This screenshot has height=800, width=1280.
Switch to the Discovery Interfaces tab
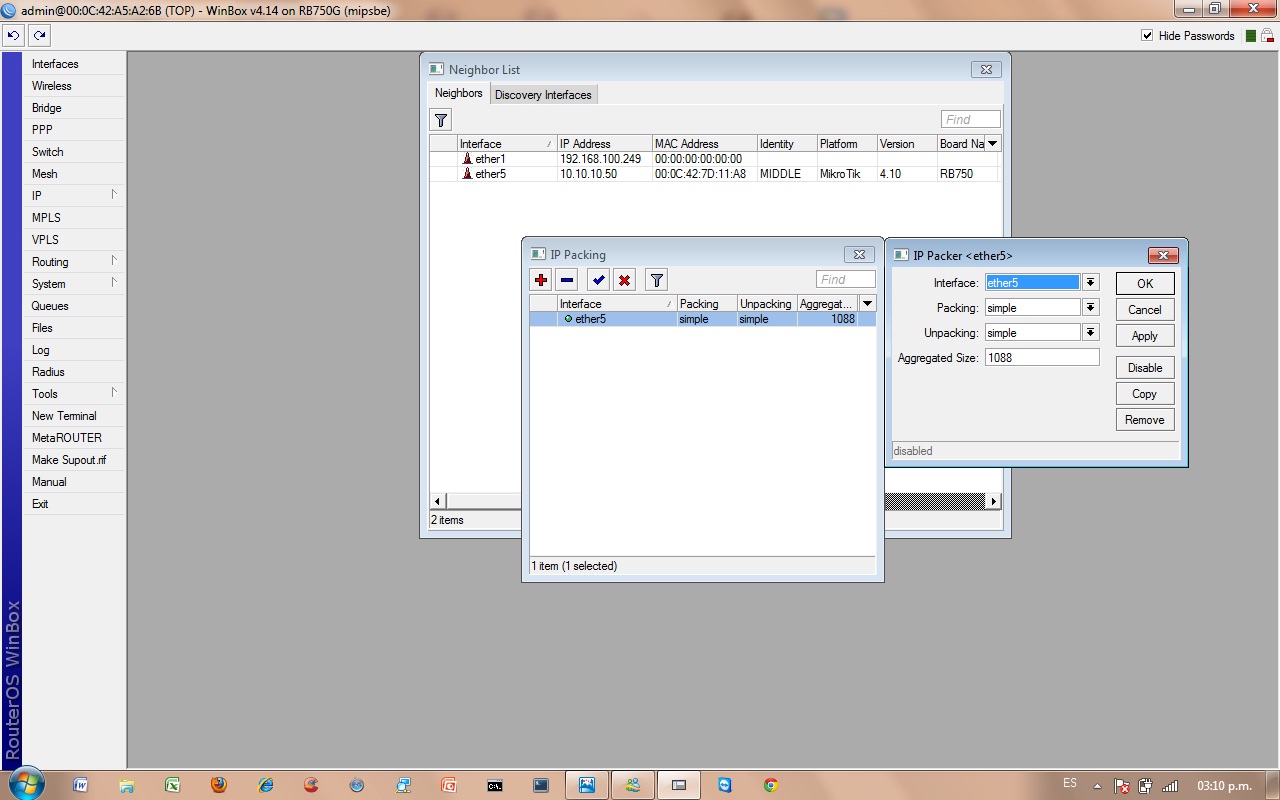coord(543,95)
